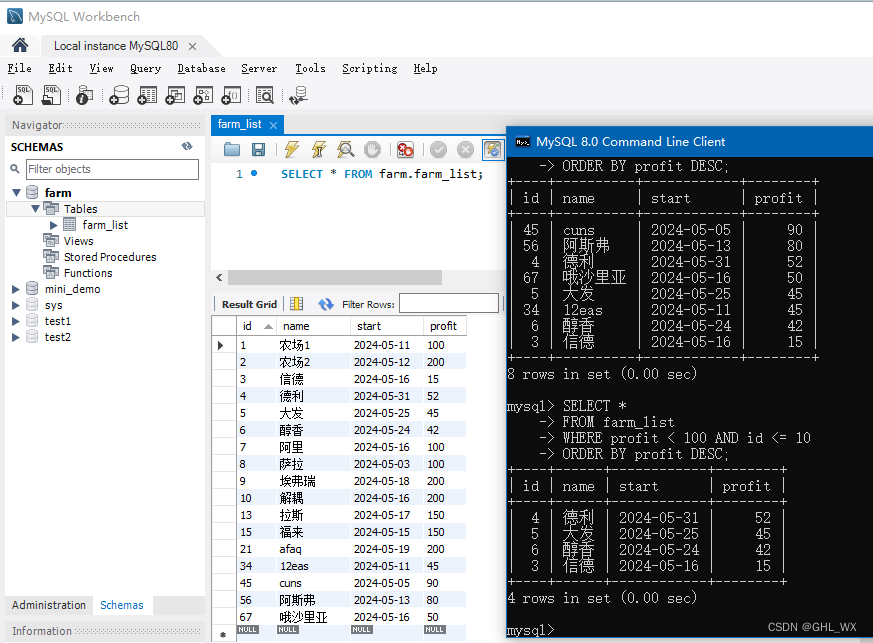
Task: Collapse the farm schema node
Action: click(x=17, y=193)
